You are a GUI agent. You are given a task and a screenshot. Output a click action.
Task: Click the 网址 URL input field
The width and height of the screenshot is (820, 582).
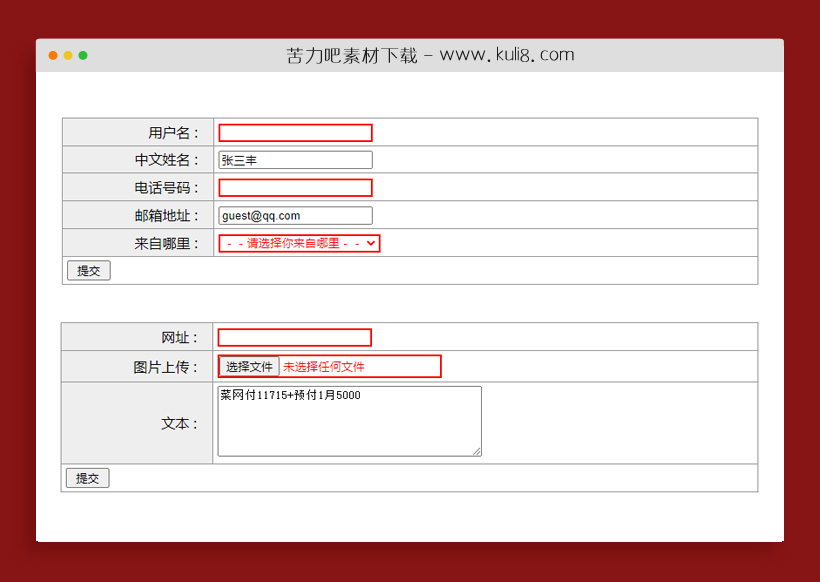click(x=294, y=337)
